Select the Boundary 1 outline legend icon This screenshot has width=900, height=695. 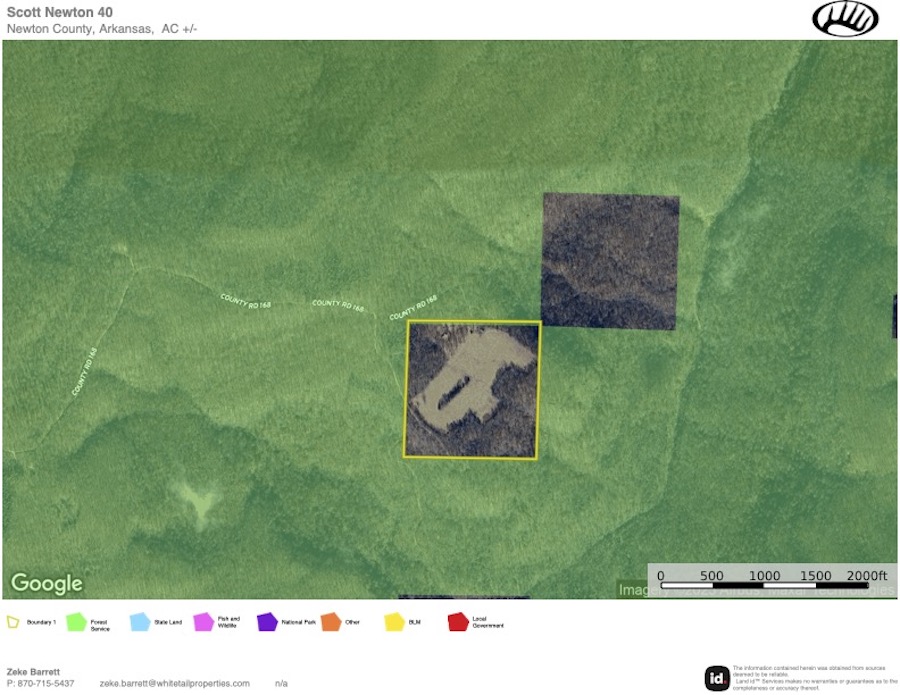point(13,622)
